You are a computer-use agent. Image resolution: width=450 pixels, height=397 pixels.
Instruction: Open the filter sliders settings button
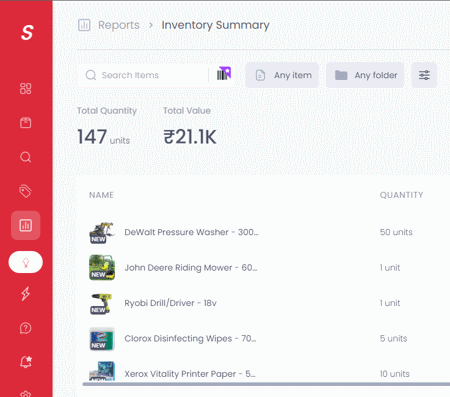click(x=424, y=75)
